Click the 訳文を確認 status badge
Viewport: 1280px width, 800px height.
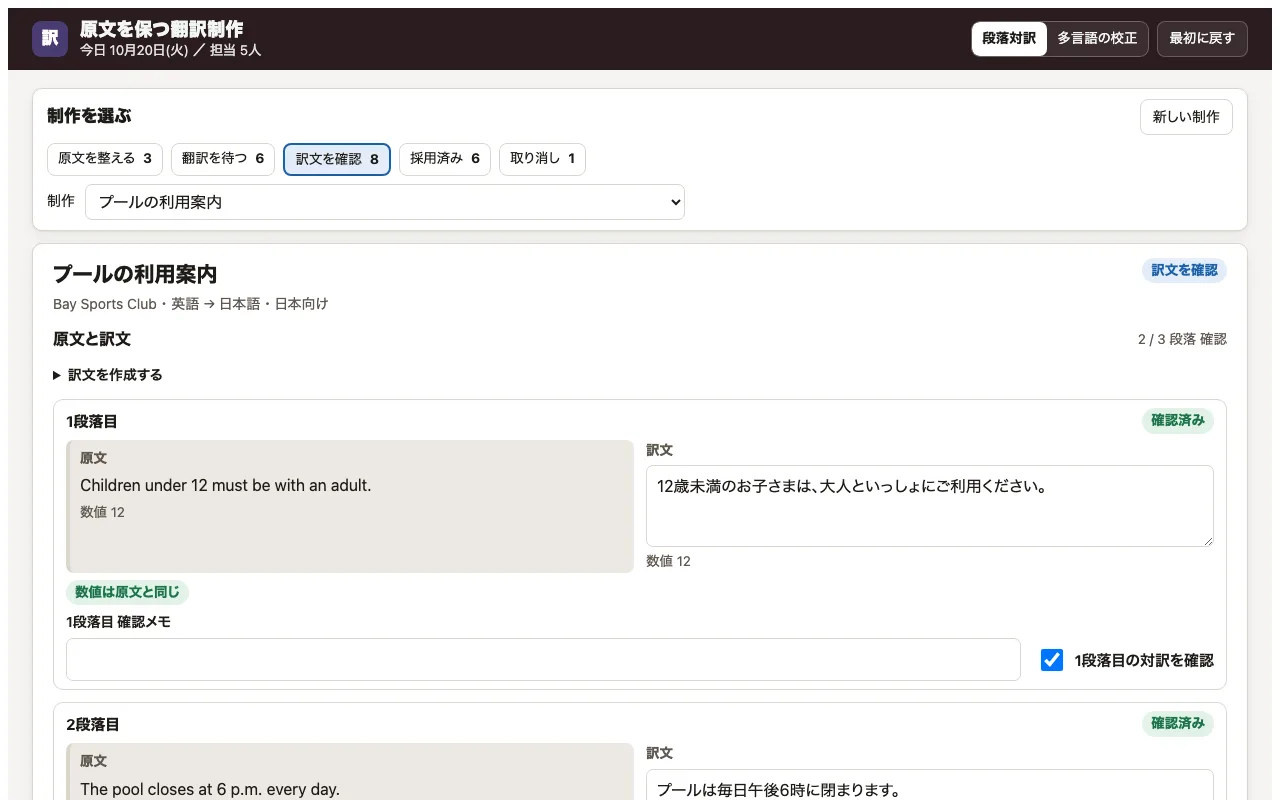click(x=1184, y=270)
